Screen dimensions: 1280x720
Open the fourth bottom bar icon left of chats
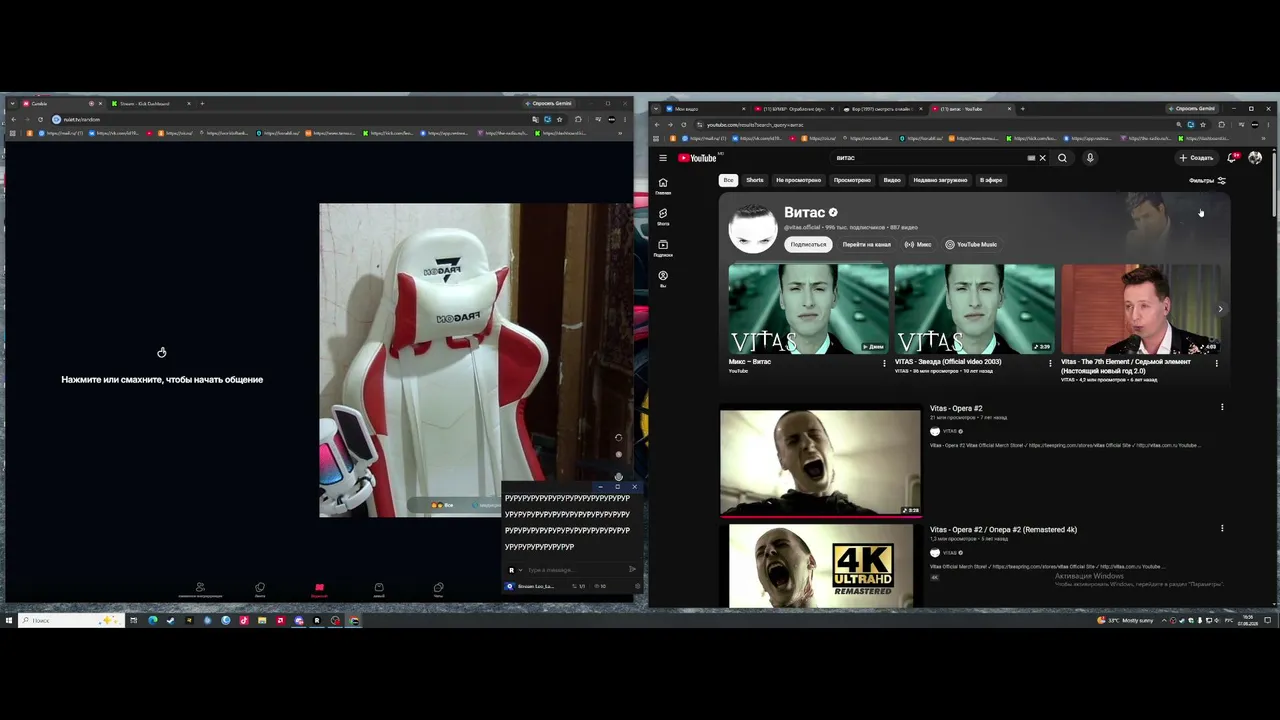click(x=379, y=589)
